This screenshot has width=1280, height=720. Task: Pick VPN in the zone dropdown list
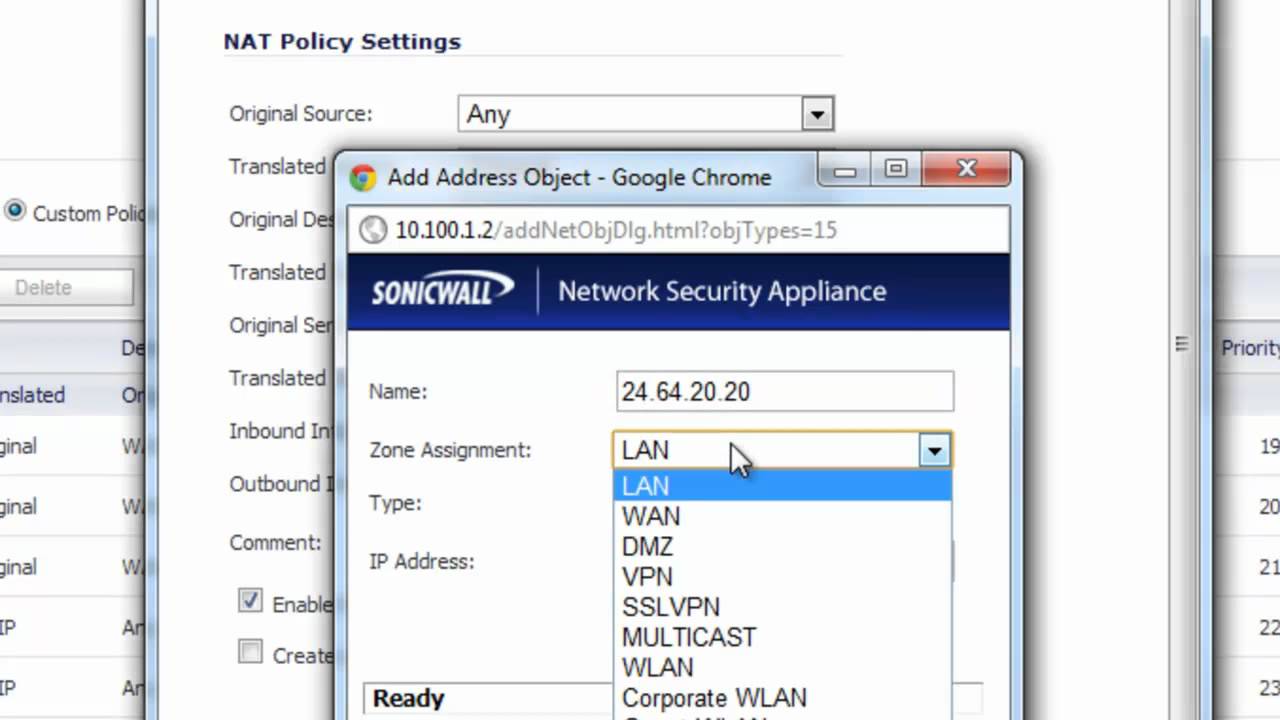click(x=647, y=577)
